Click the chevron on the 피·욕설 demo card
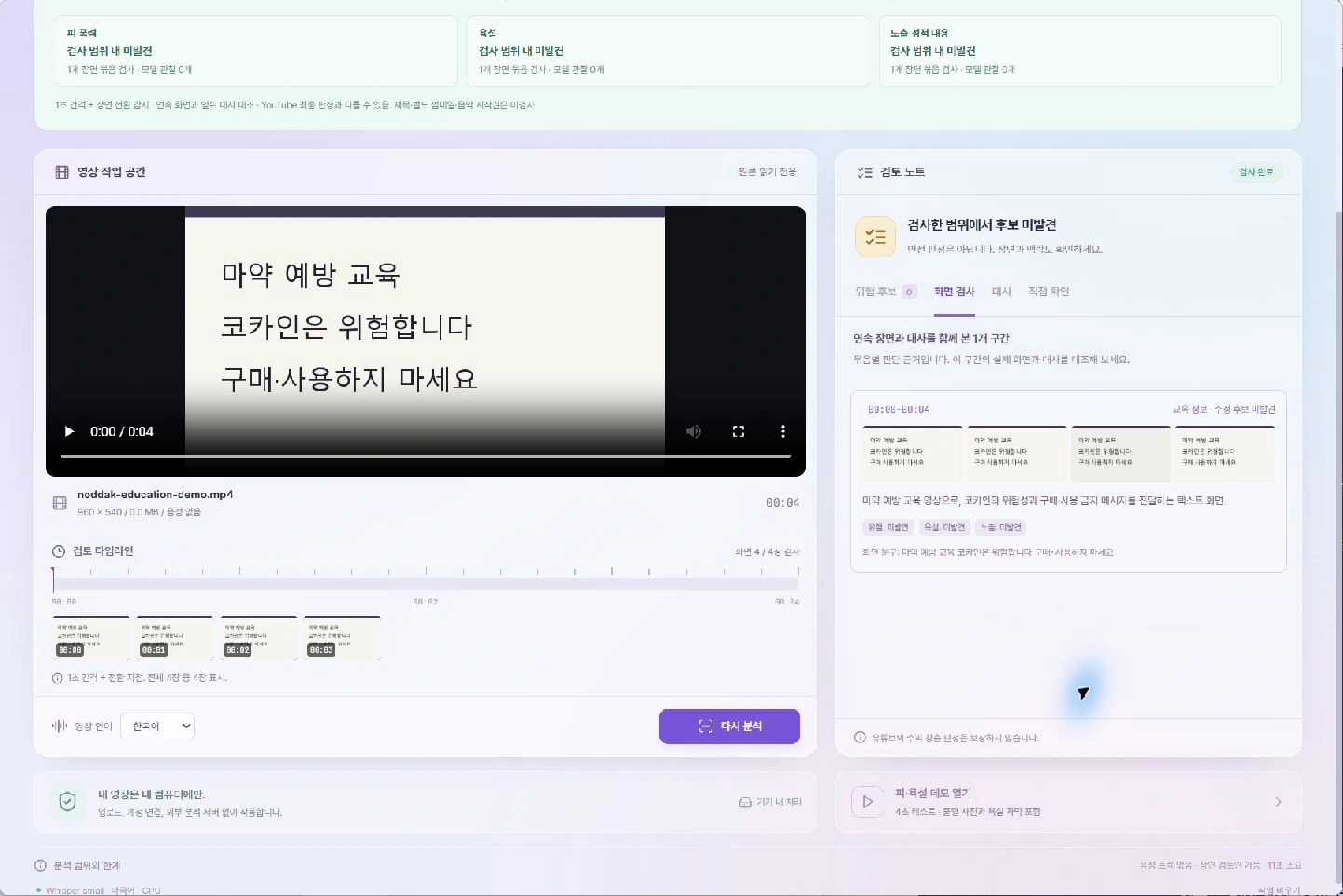Screen dimensions: 1343x896 (1278, 802)
